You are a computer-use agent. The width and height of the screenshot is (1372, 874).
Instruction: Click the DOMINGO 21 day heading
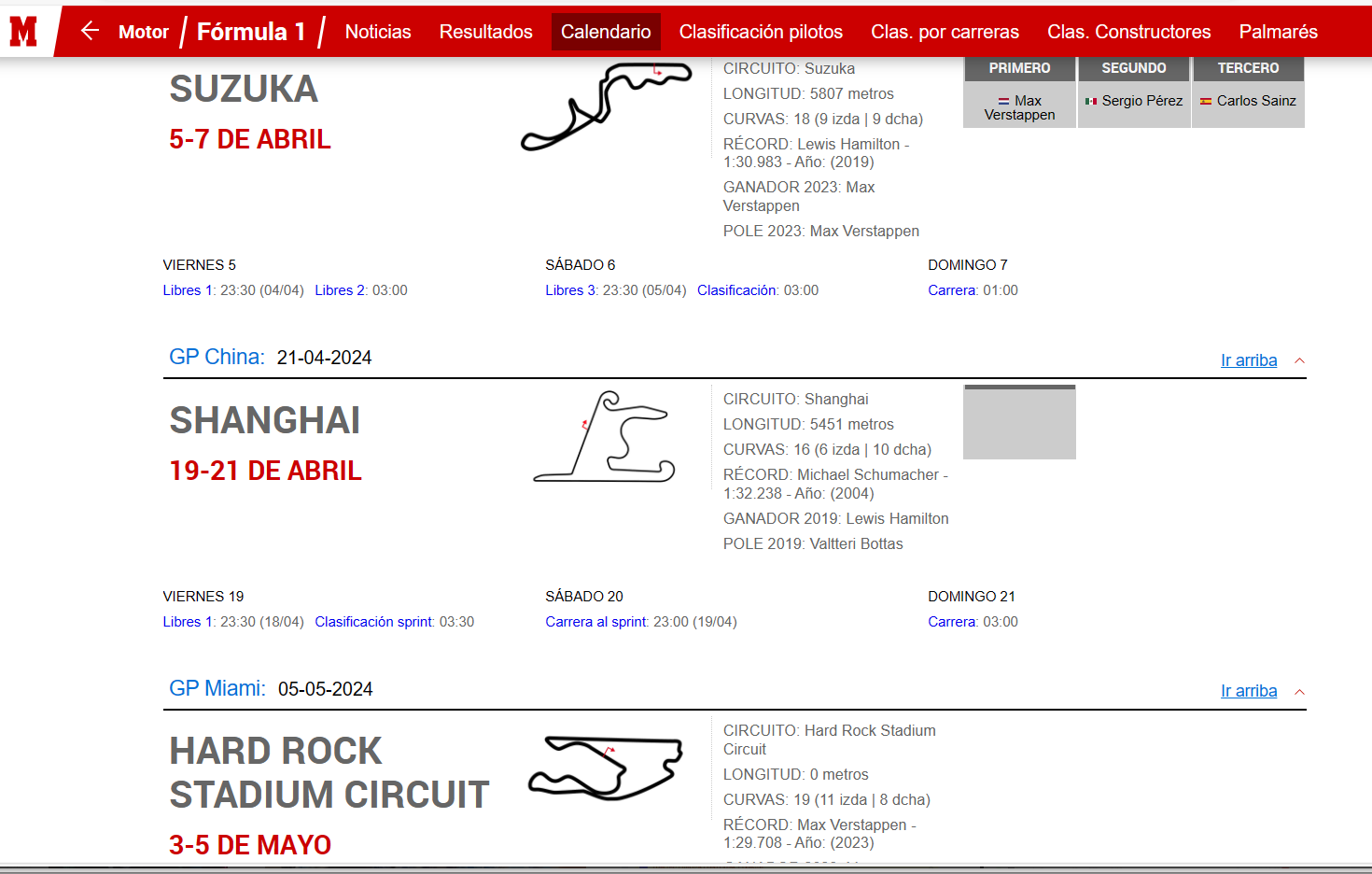coord(972,597)
